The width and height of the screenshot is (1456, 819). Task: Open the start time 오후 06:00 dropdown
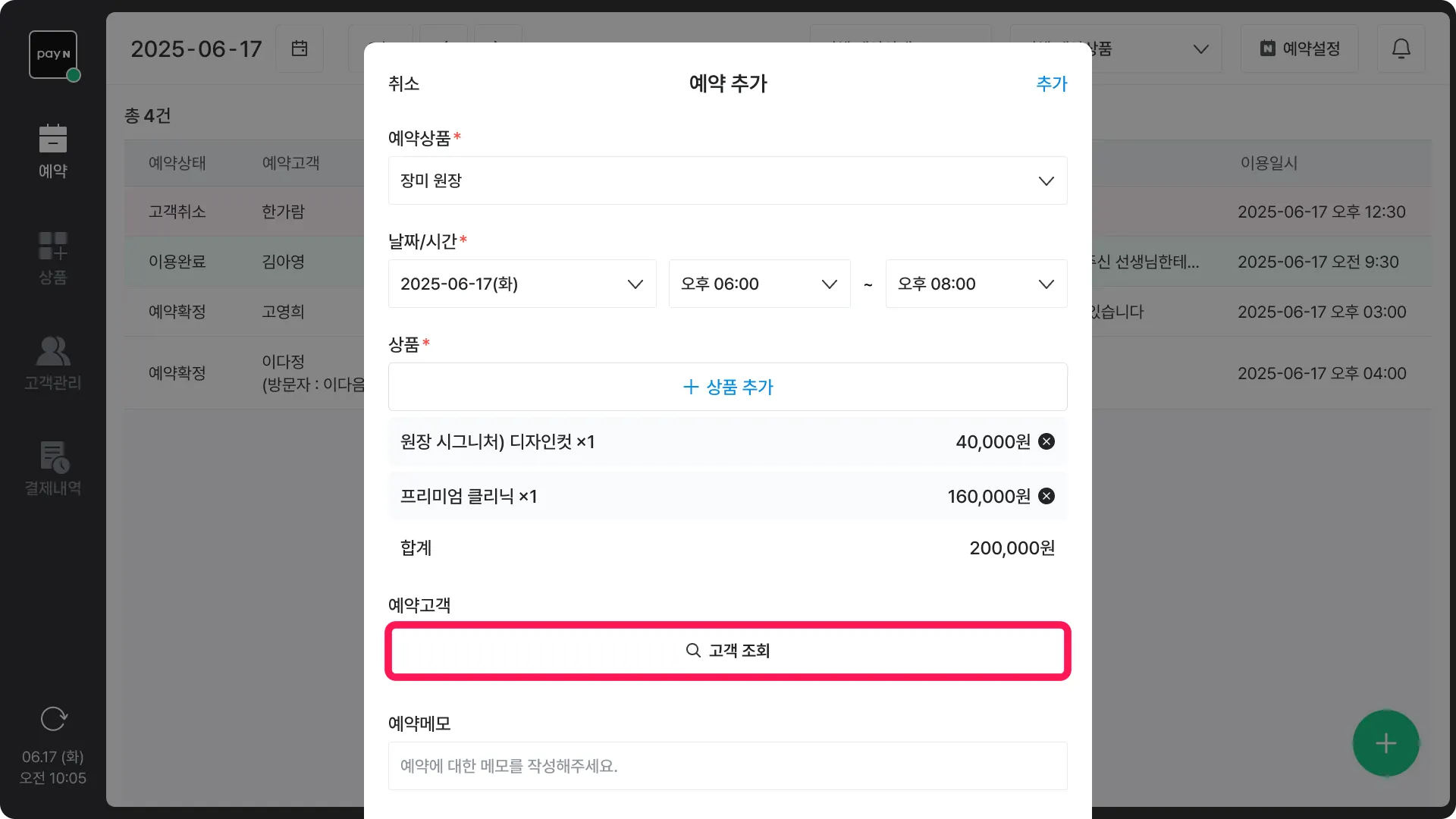click(x=759, y=284)
